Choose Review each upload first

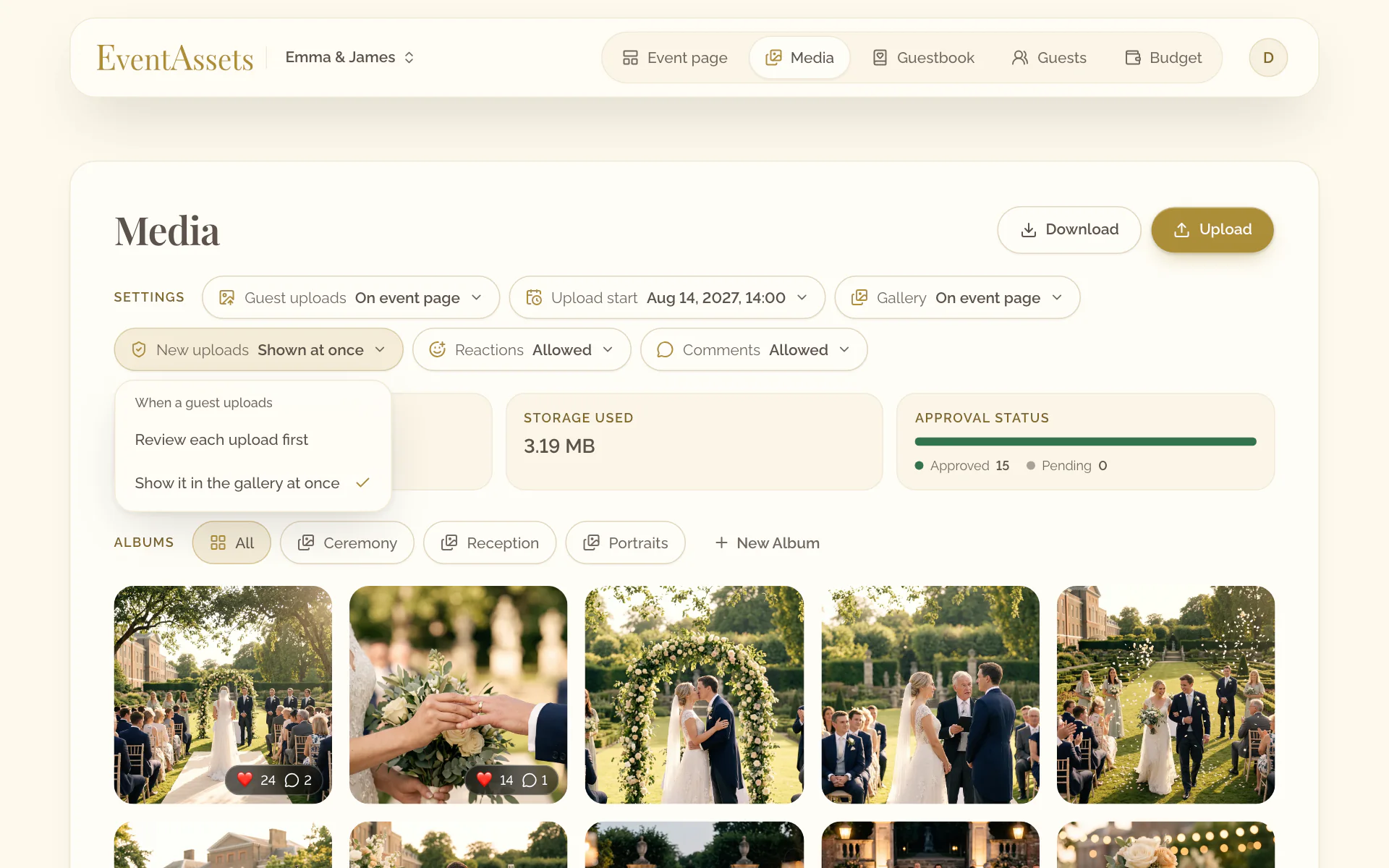(252, 440)
